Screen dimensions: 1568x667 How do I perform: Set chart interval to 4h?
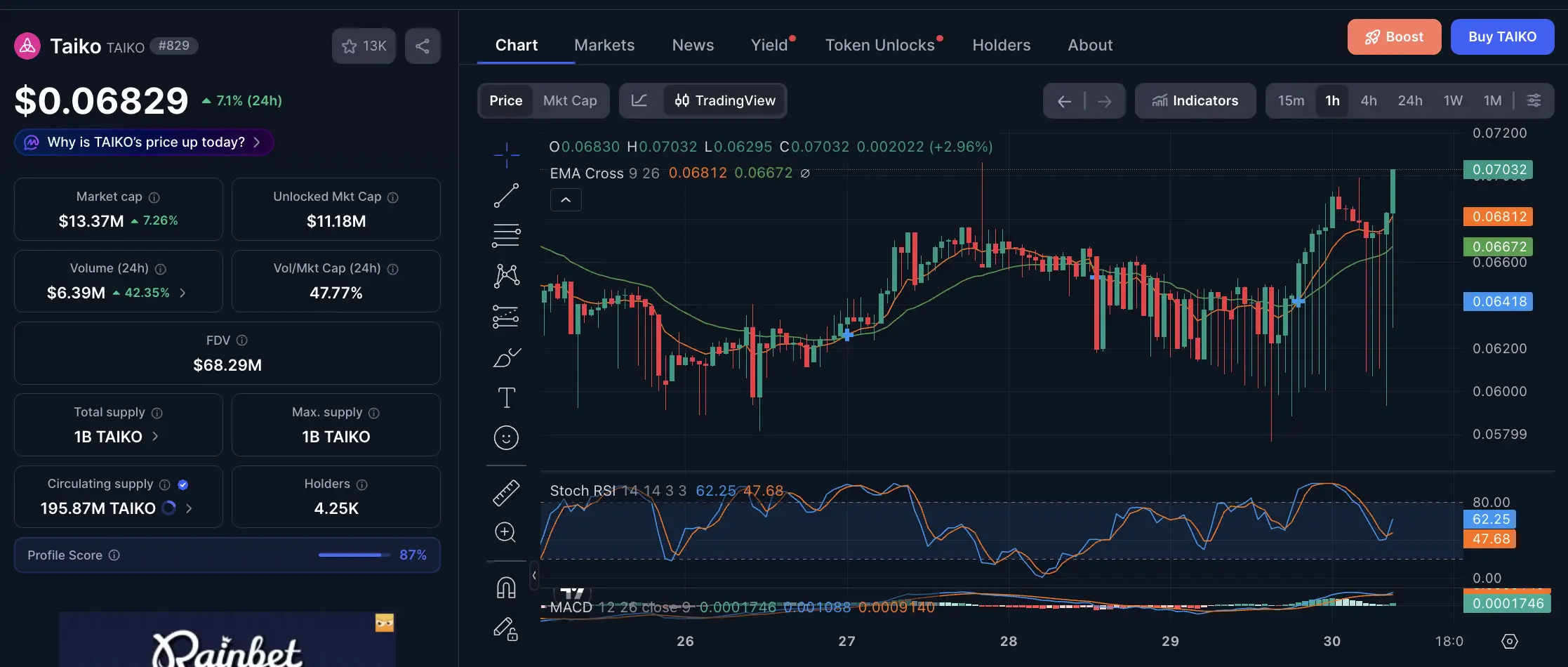point(1369,100)
